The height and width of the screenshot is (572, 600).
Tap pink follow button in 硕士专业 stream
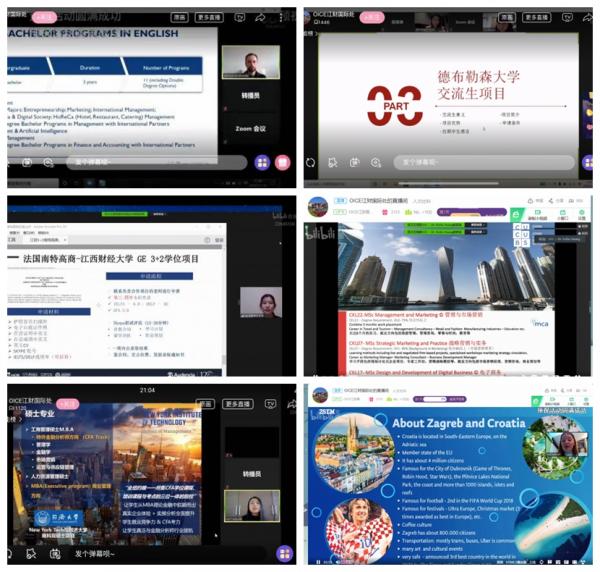68,404
